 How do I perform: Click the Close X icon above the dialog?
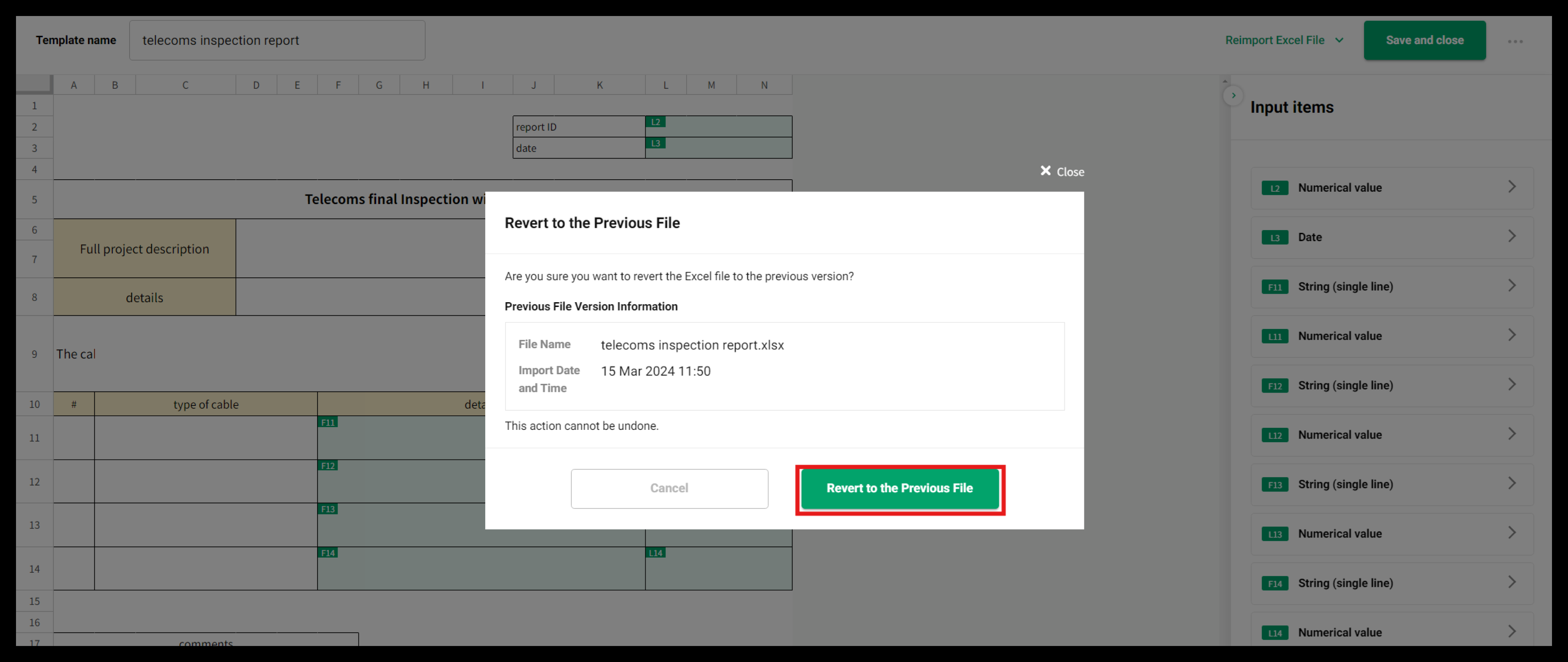pyautogui.click(x=1046, y=171)
